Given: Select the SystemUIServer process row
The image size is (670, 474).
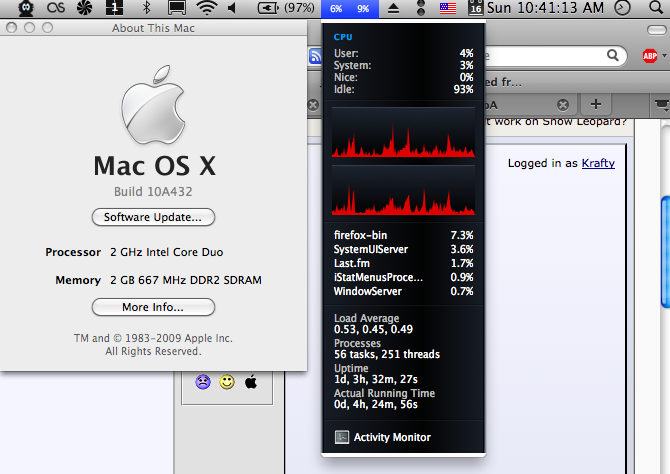Looking at the screenshot, I should tap(403, 249).
